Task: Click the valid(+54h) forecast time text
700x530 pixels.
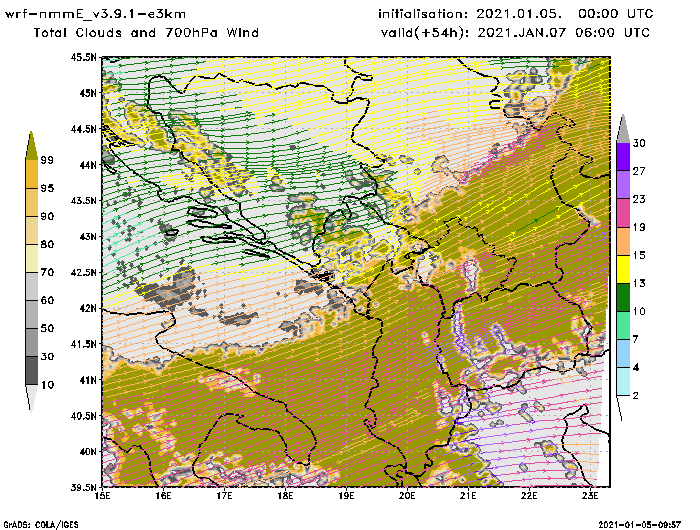Action: (515, 33)
